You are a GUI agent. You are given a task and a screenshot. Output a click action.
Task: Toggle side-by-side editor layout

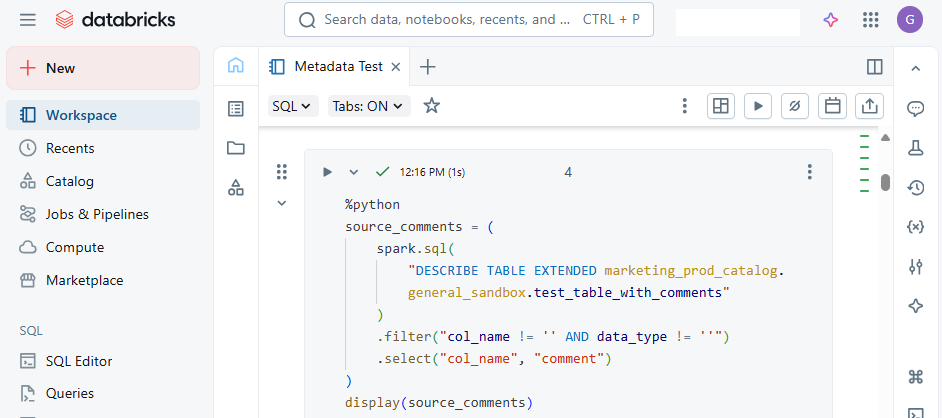point(875,67)
